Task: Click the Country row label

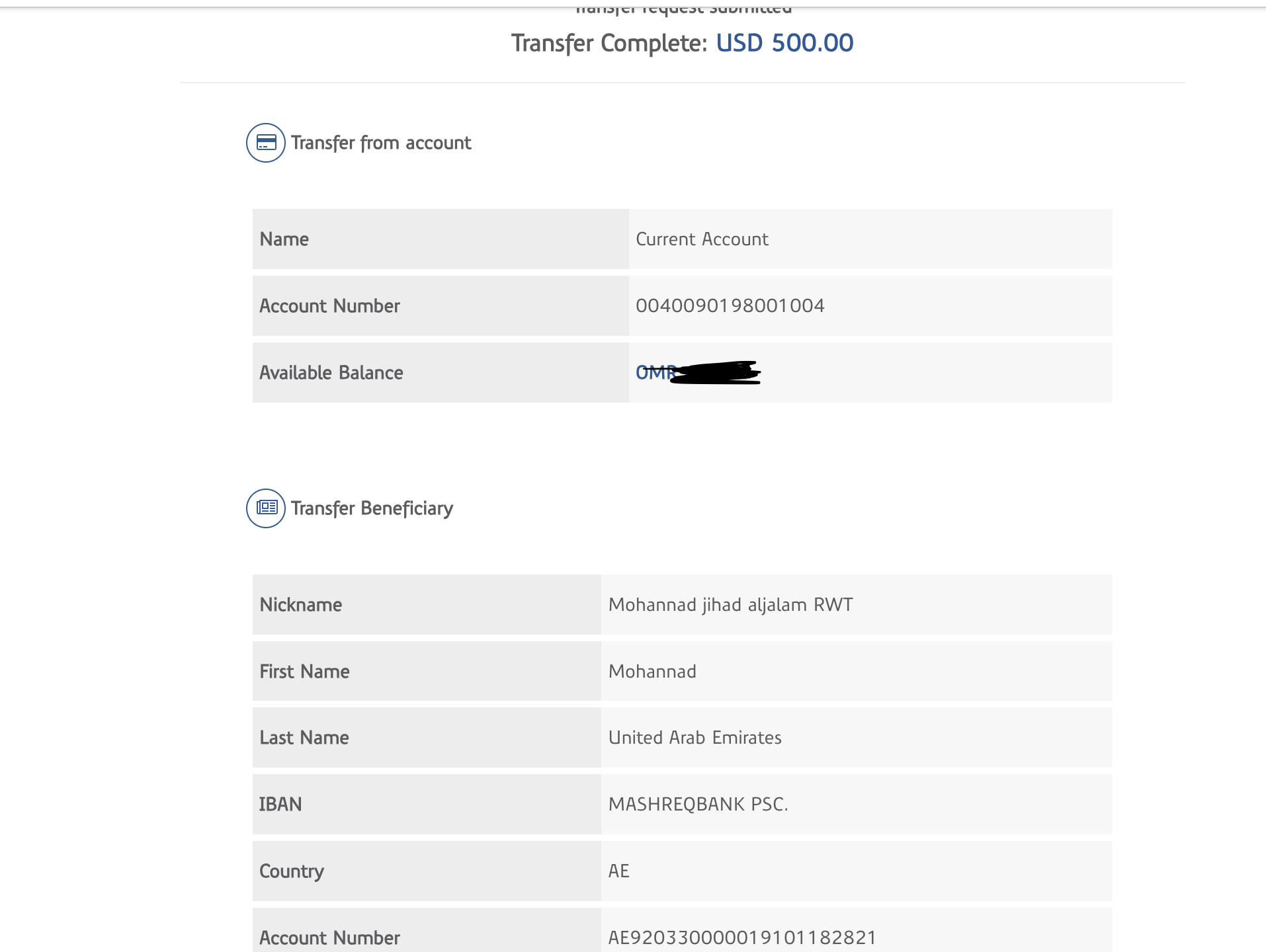Action: click(x=292, y=871)
